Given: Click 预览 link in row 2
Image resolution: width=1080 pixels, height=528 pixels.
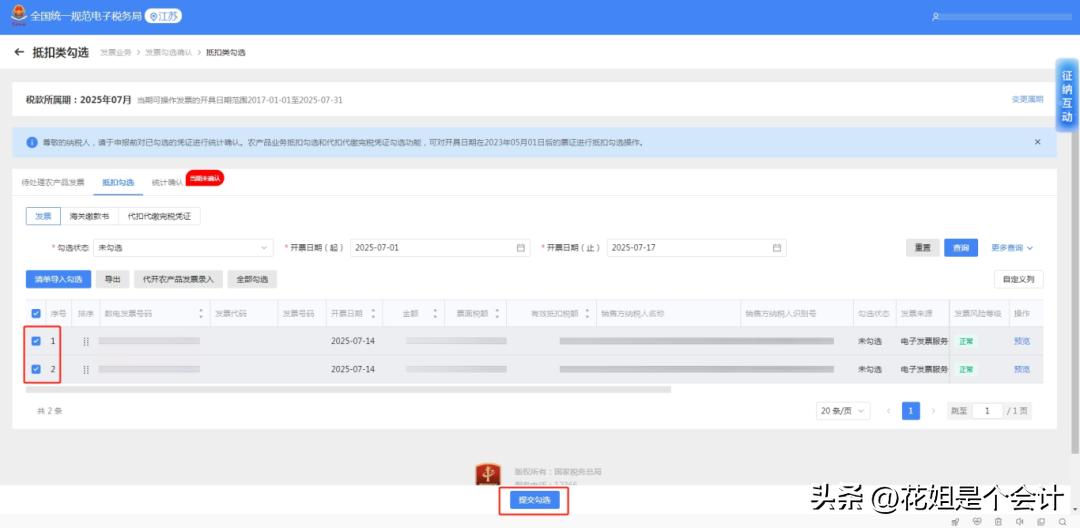Looking at the screenshot, I should coord(1022,370).
